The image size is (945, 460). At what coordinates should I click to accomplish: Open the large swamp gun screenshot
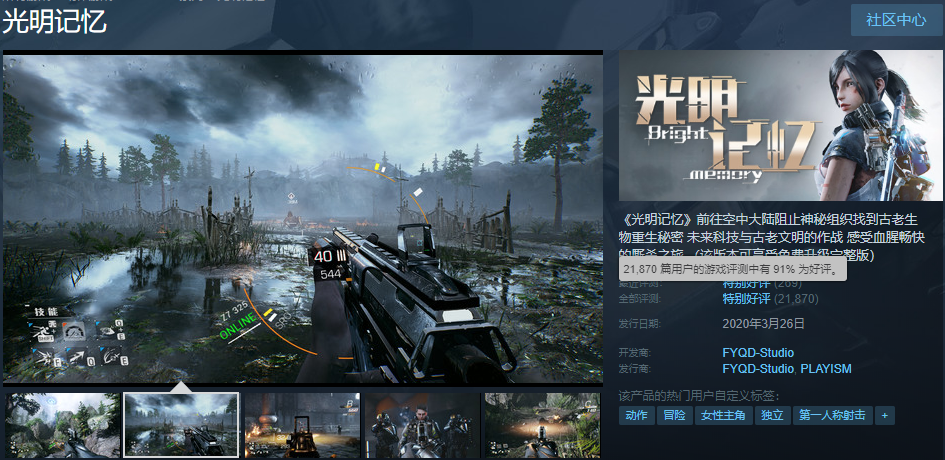click(303, 218)
